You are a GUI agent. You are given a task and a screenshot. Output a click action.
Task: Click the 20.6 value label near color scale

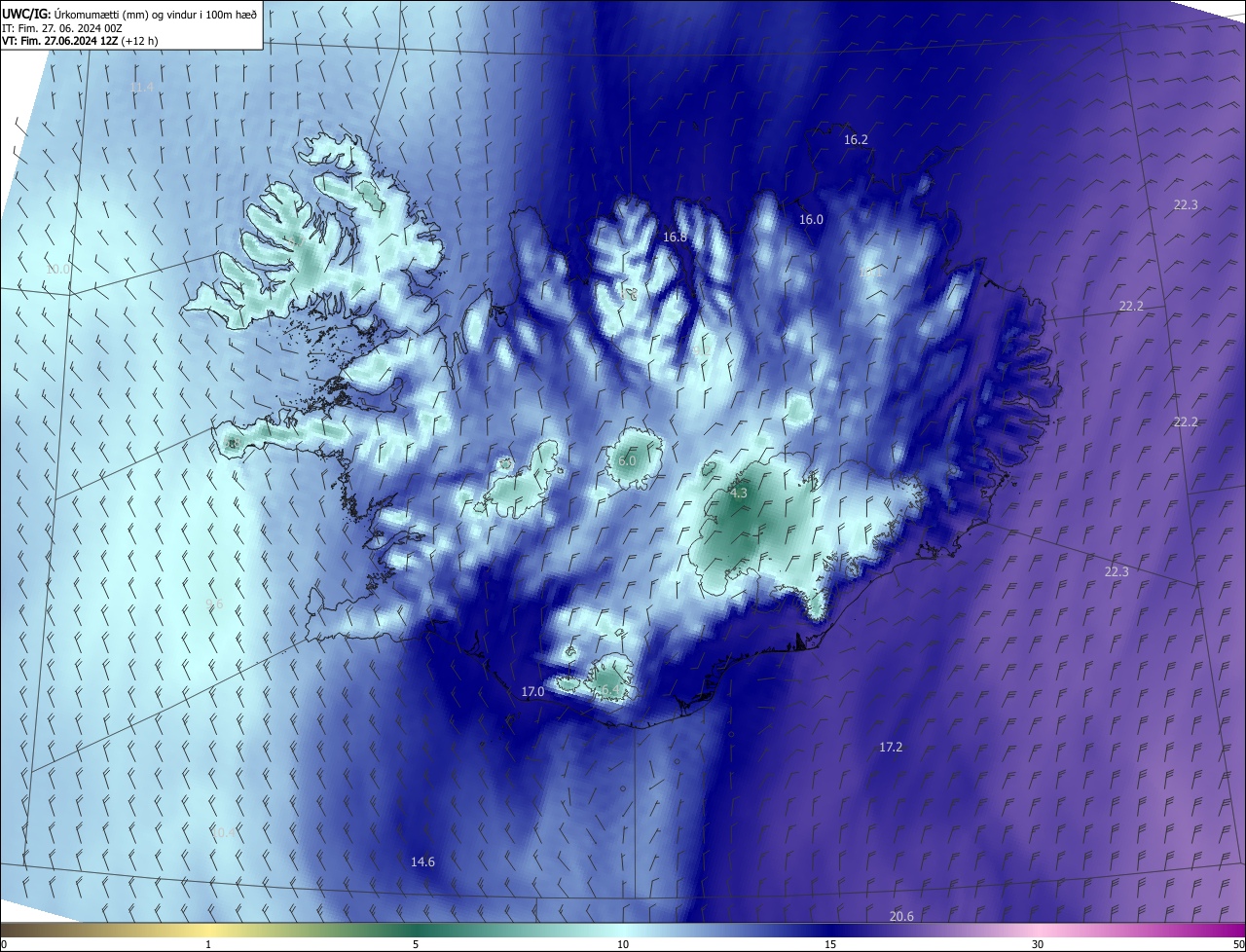(x=901, y=917)
